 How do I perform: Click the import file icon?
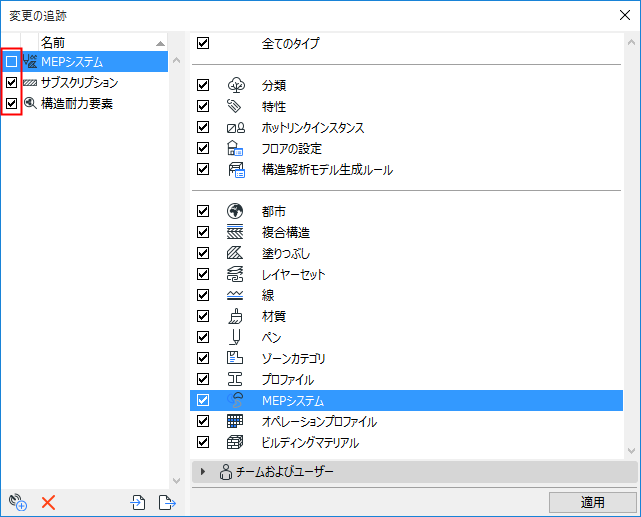coord(138,502)
